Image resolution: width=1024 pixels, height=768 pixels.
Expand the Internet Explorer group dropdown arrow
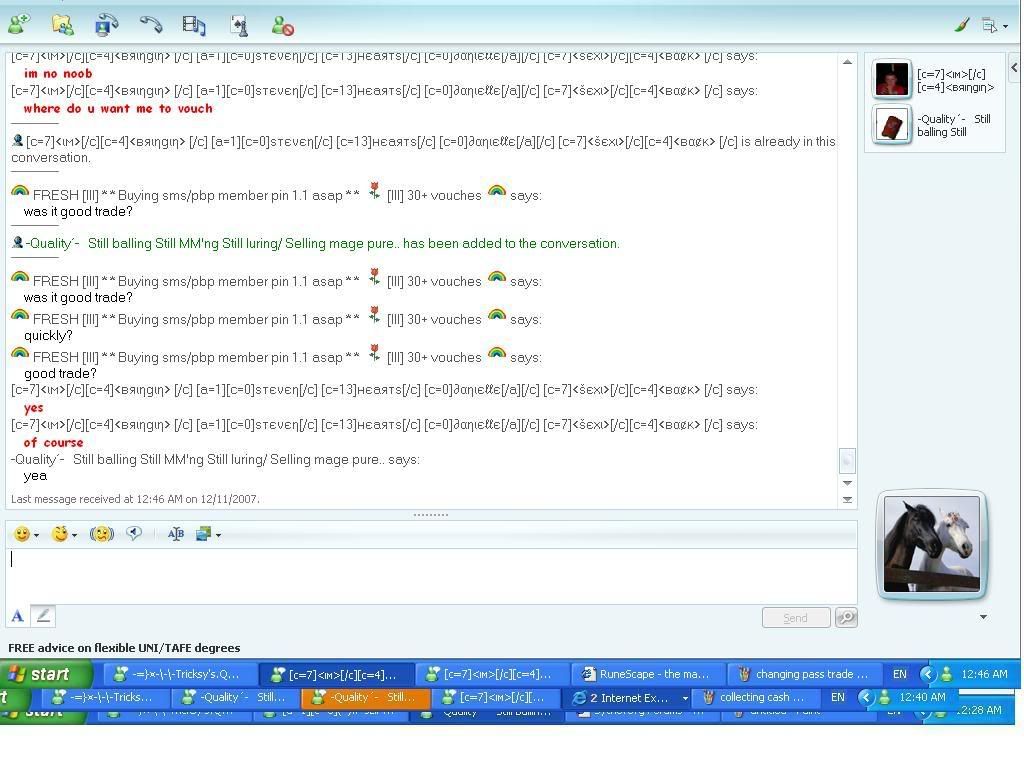point(685,698)
